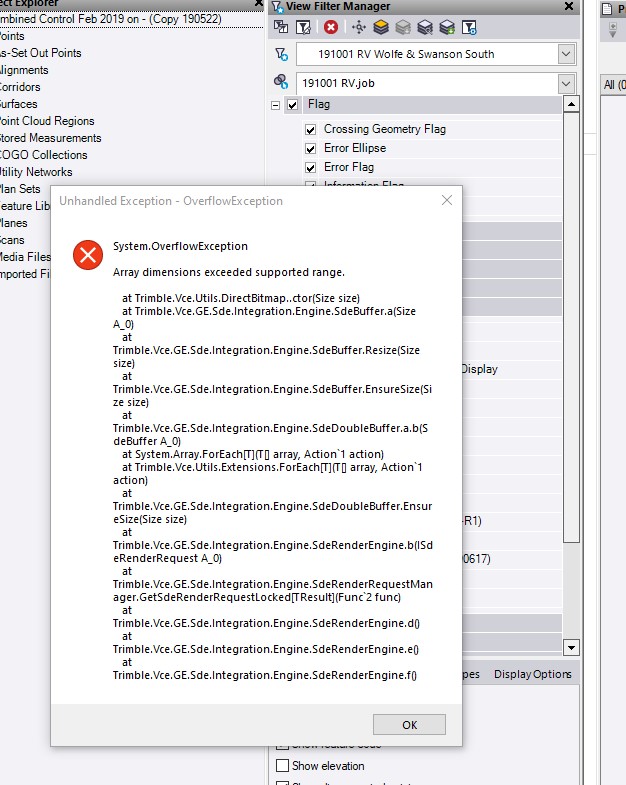
Task: Select Planes in Project Explorer
Action: pos(14,223)
